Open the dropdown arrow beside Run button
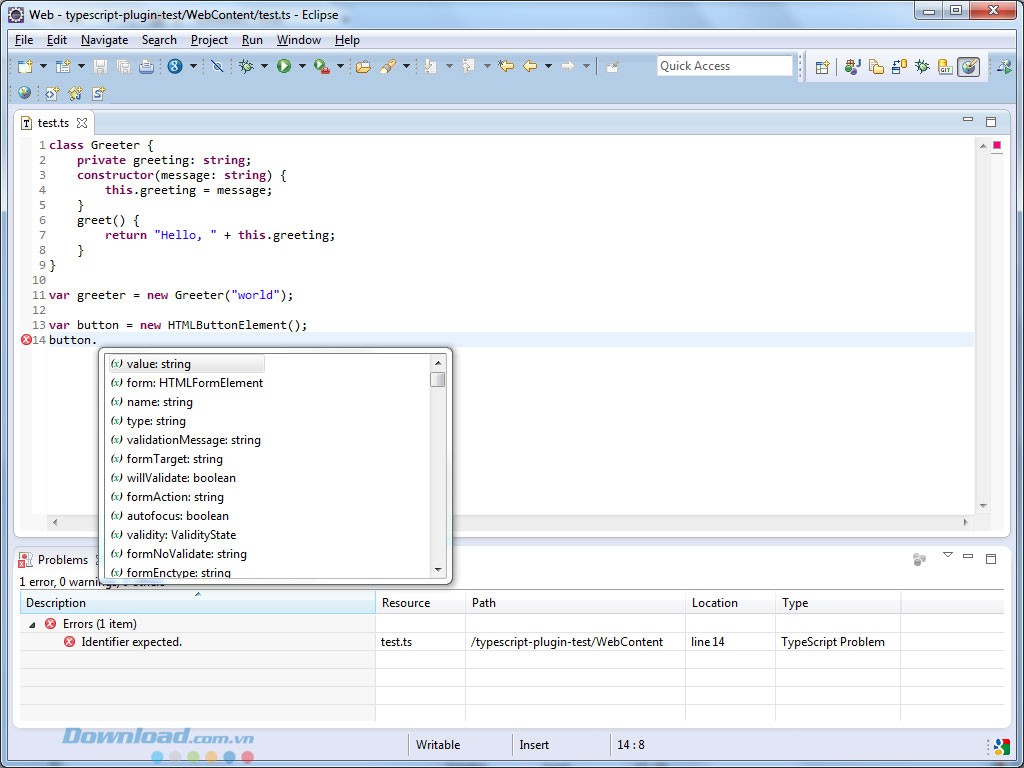This screenshot has width=1024, height=768. (302, 66)
